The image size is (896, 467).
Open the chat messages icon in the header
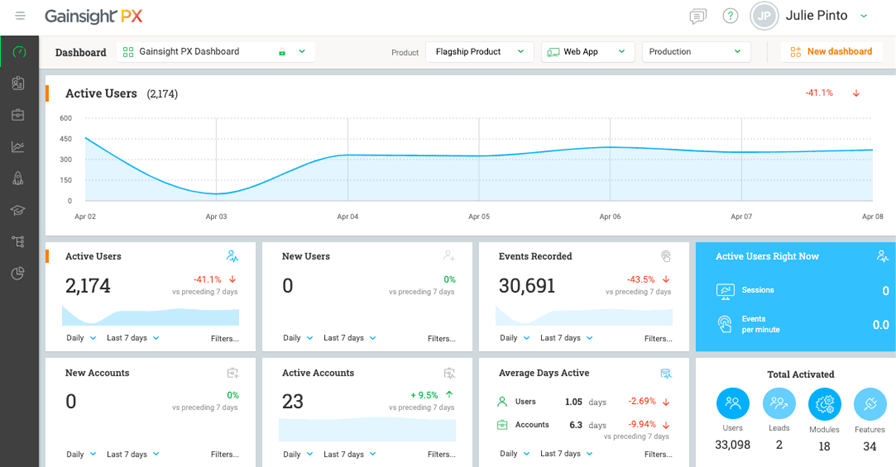click(698, 16)
